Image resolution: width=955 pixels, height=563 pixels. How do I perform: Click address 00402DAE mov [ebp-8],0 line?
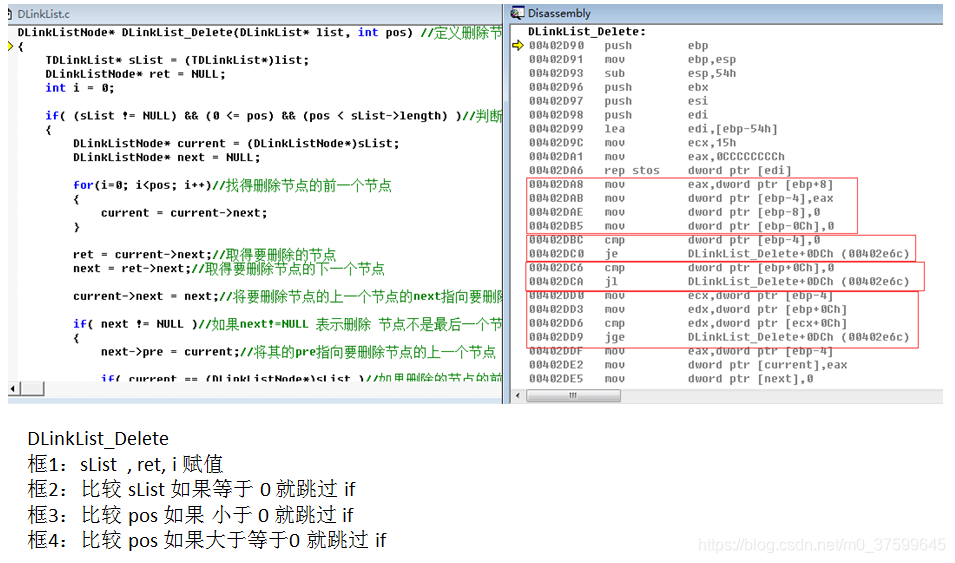(x=674, y=213)
